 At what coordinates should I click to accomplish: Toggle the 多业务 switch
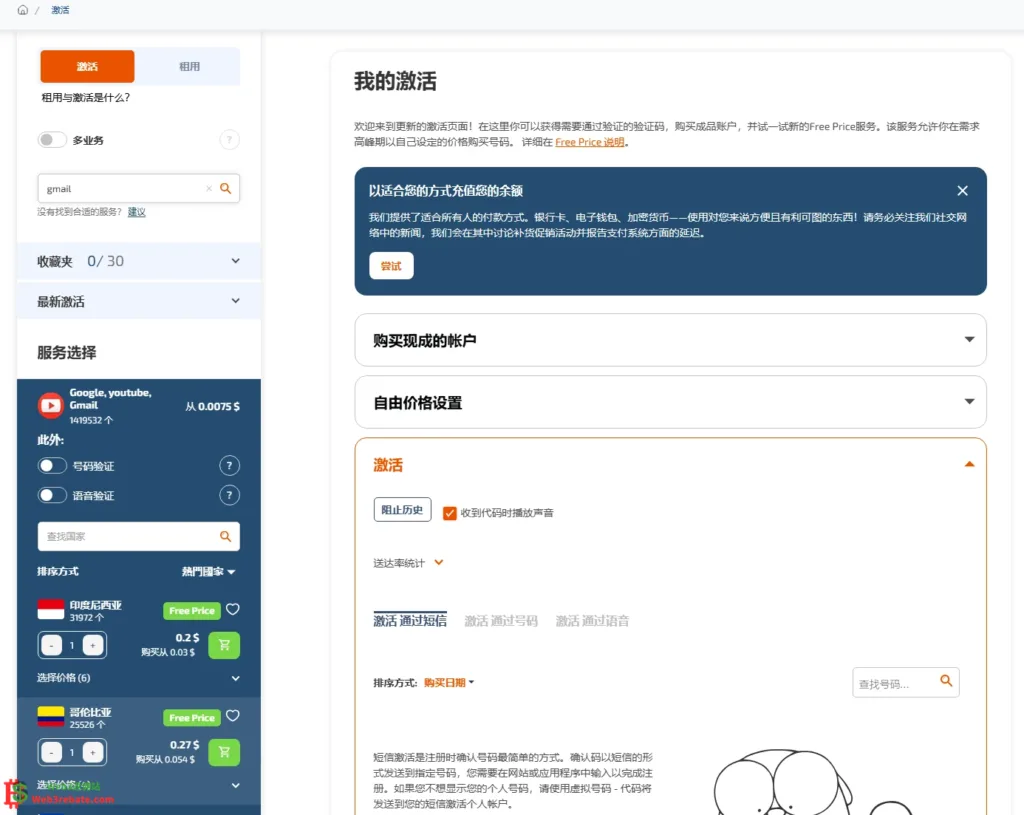click(x=52, y=140)
